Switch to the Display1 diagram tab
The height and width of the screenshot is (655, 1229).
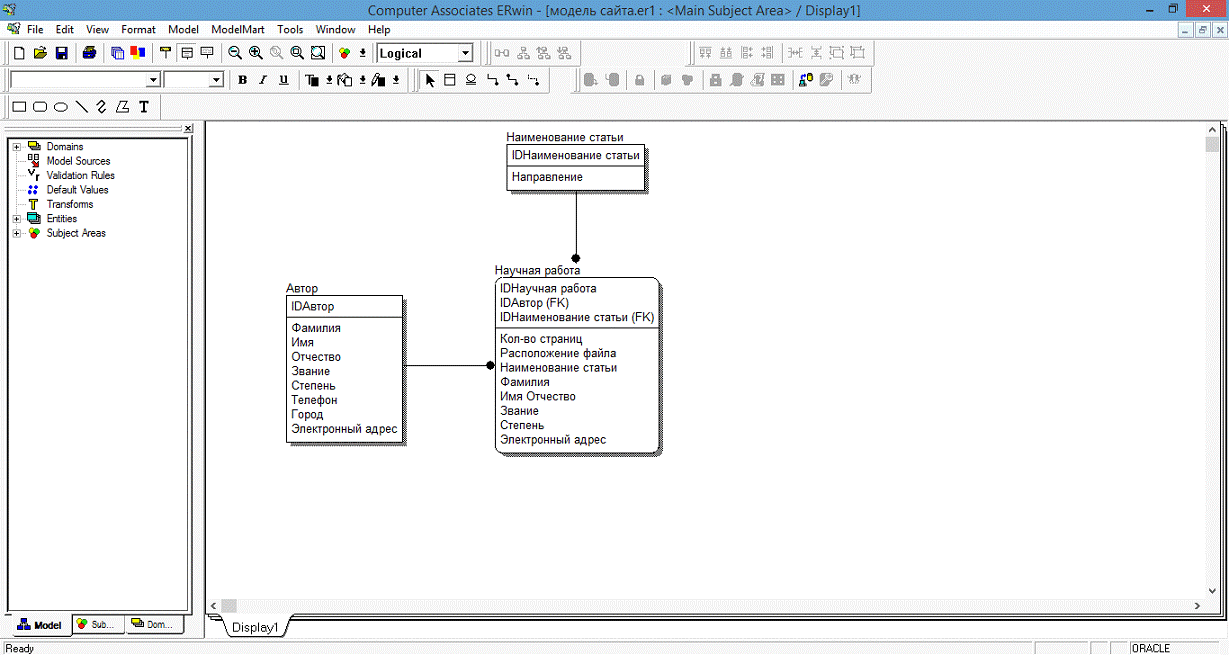pyautogui.click(x=255, y=628)
